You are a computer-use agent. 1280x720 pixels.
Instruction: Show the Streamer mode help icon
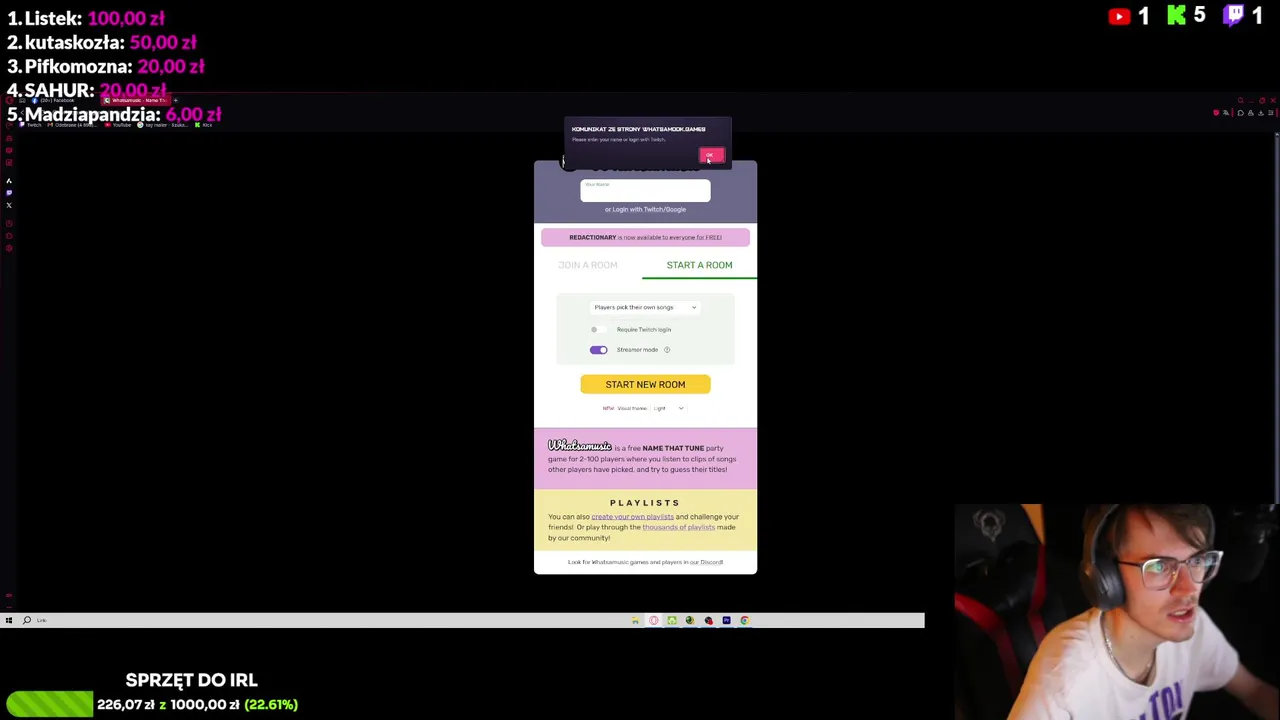[x=667, y=349]
